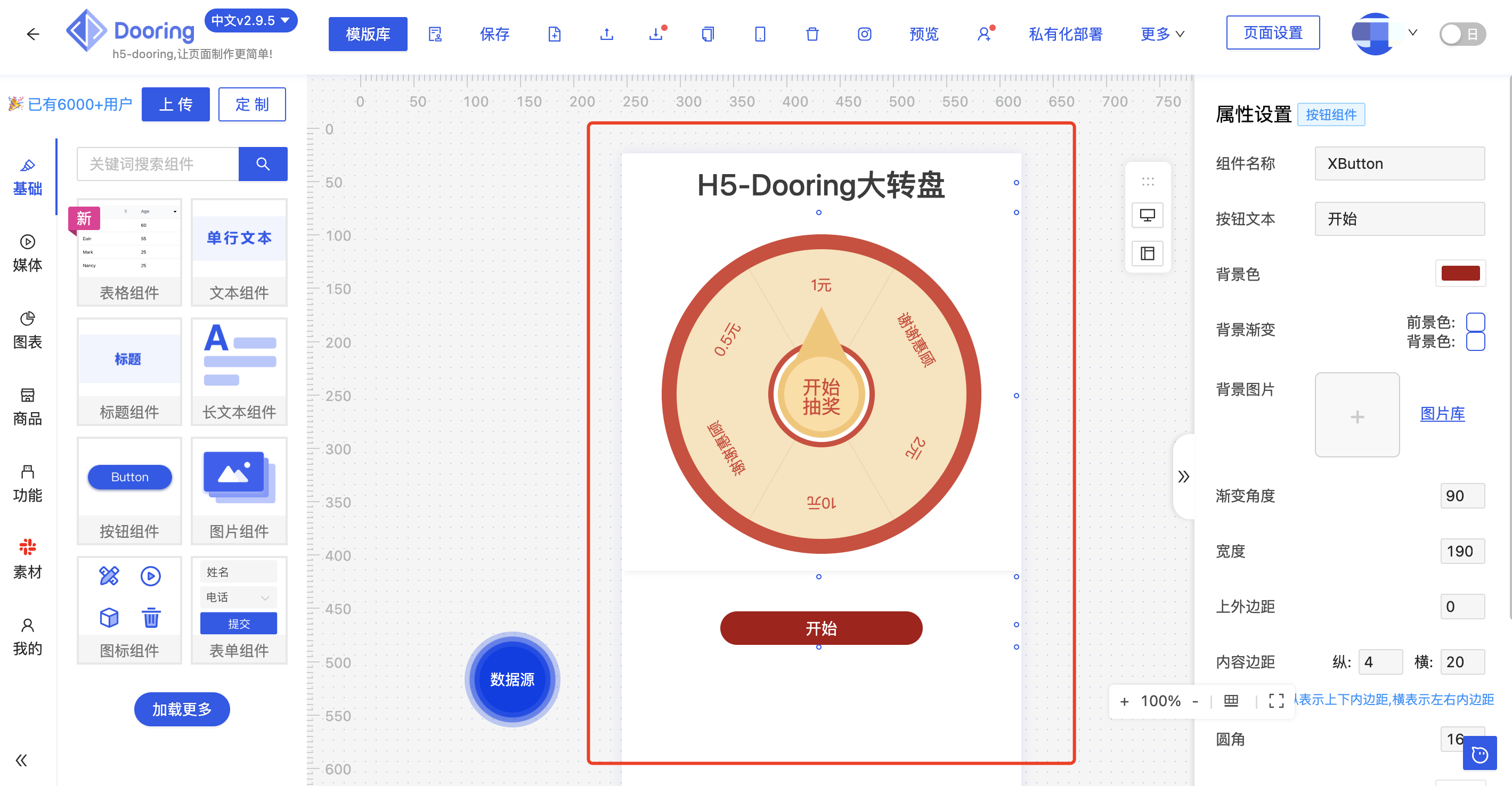Toggle the theme switch at top right
The image size is (1512, 786).
1462,34
